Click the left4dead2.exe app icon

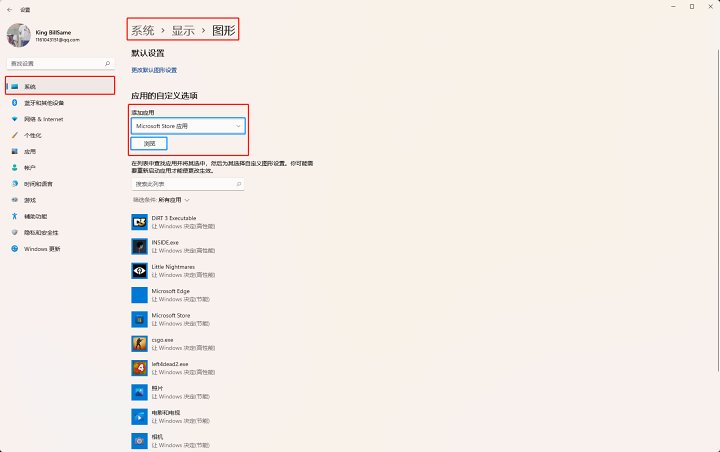139,368
